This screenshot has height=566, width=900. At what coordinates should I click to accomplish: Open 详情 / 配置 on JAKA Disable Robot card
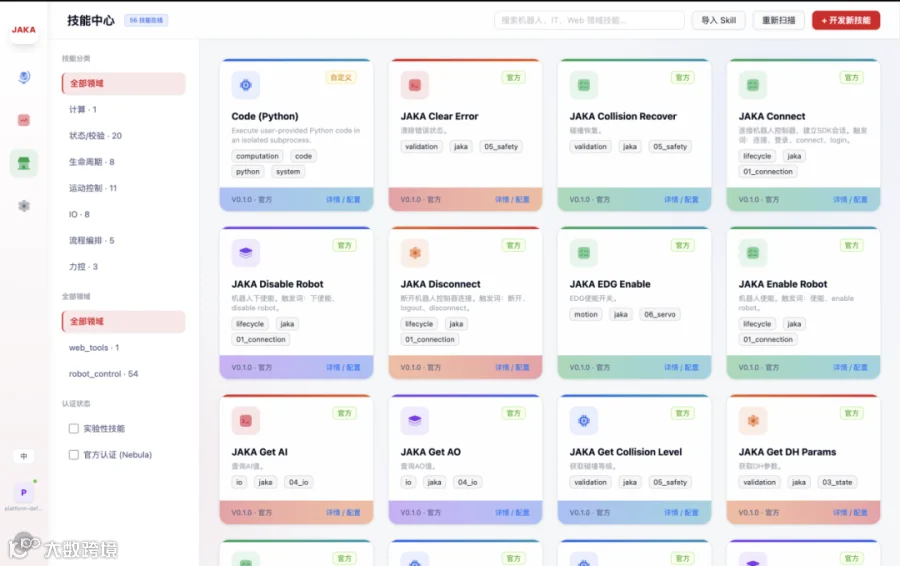tap(343, 367)
